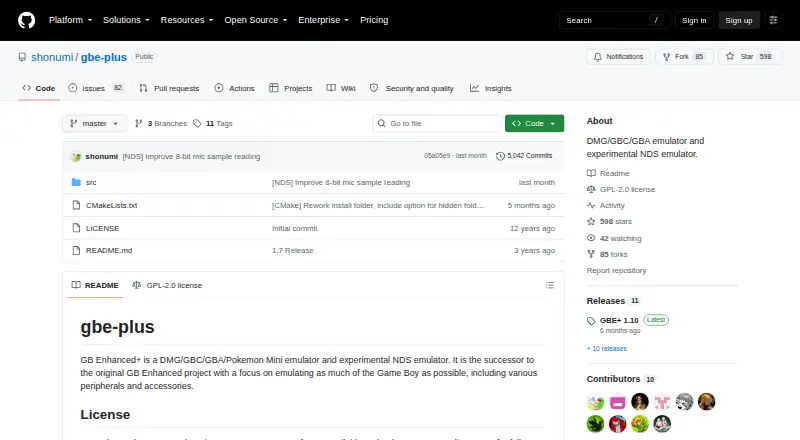Expand the Open Source menu
800x440 pixels.
pyautogui.click(x=256, y=20)
